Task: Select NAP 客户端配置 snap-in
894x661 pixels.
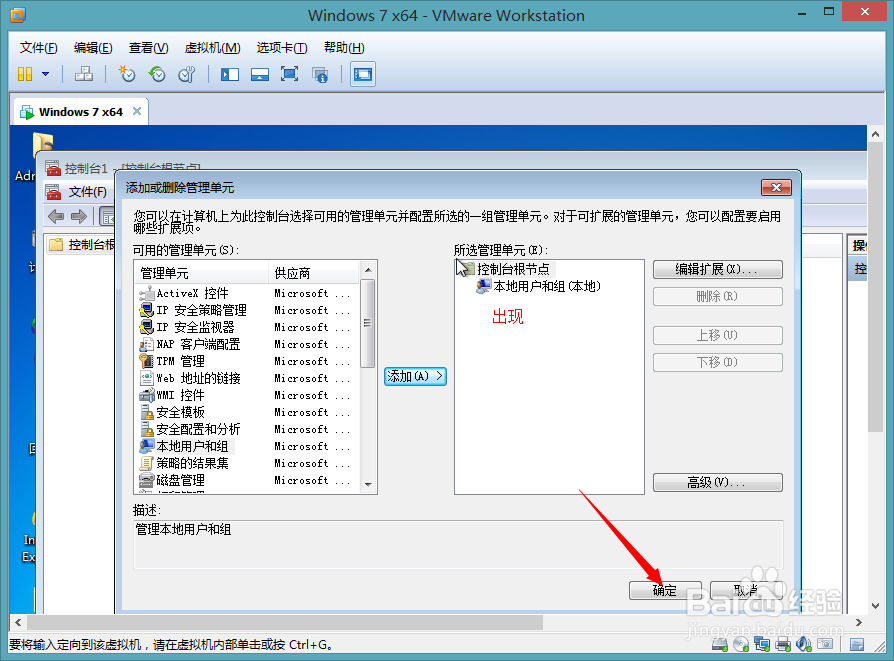Action: pos(247,344)
